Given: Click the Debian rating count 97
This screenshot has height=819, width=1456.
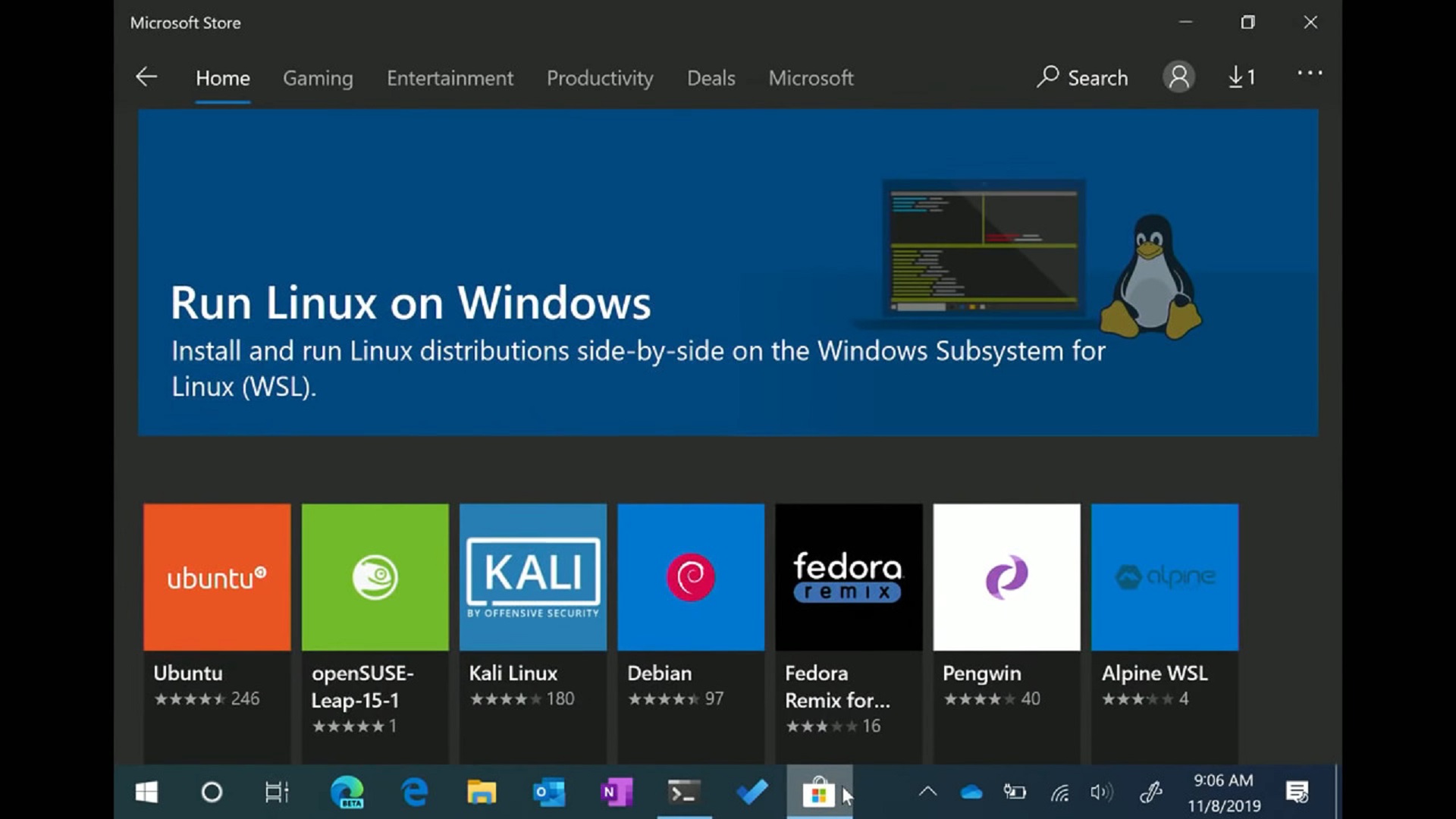Looking at the screenshot, I should 714,698.
